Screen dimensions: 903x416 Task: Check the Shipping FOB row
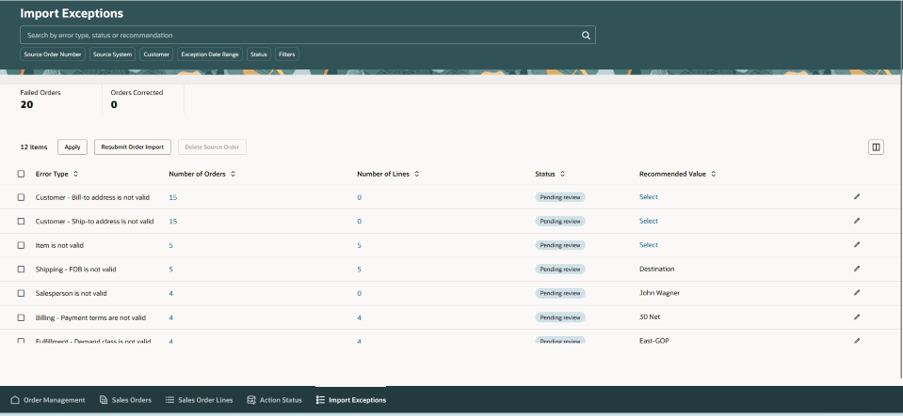pos(21,269)
